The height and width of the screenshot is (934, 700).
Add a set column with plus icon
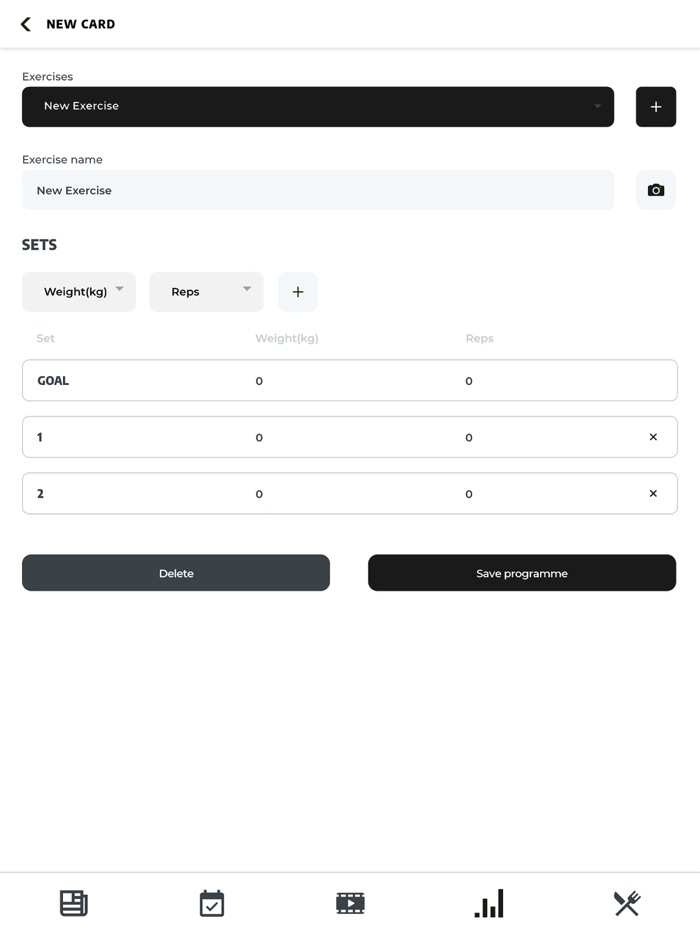pyautogui.click(x=297, y=292)
